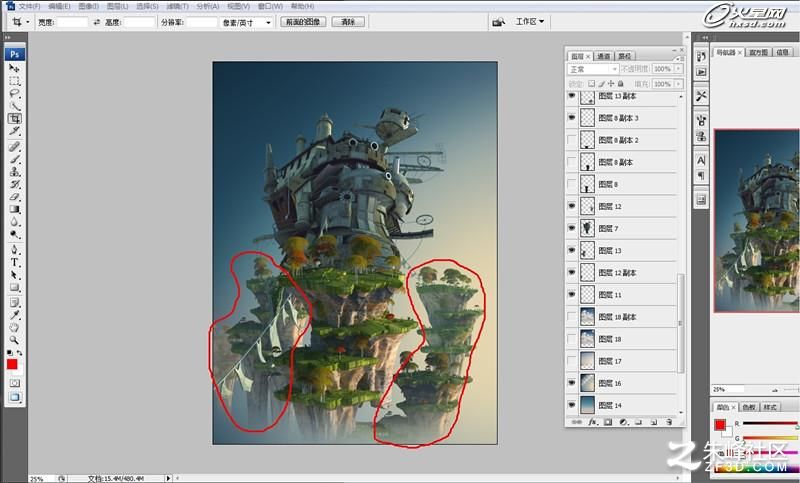Hide layer 图层 8 副本 3
Viewport: 800px width, 483px height.
pos(572,117)
